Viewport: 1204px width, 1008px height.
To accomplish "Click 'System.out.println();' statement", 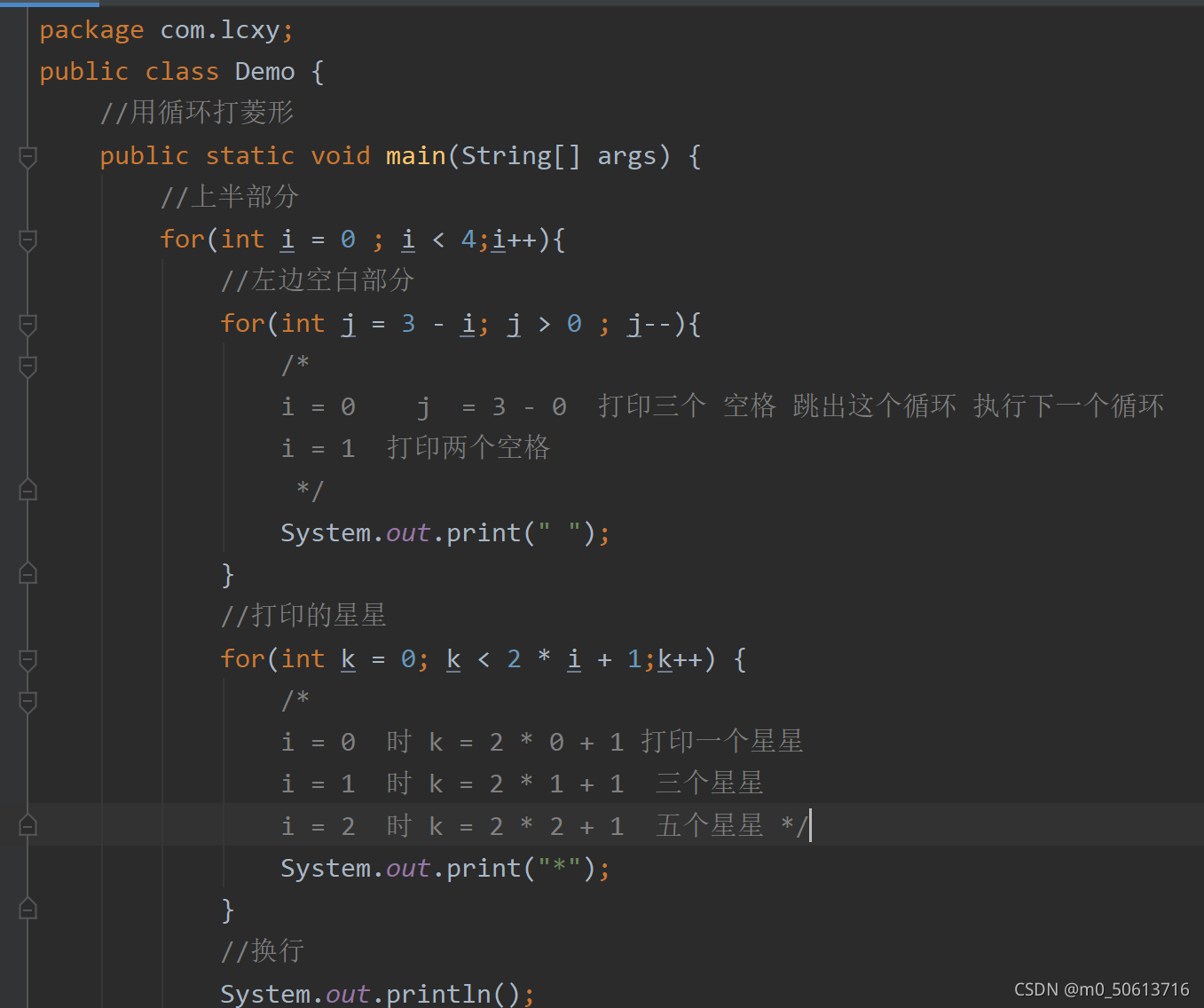I will (x=378, y=994).
